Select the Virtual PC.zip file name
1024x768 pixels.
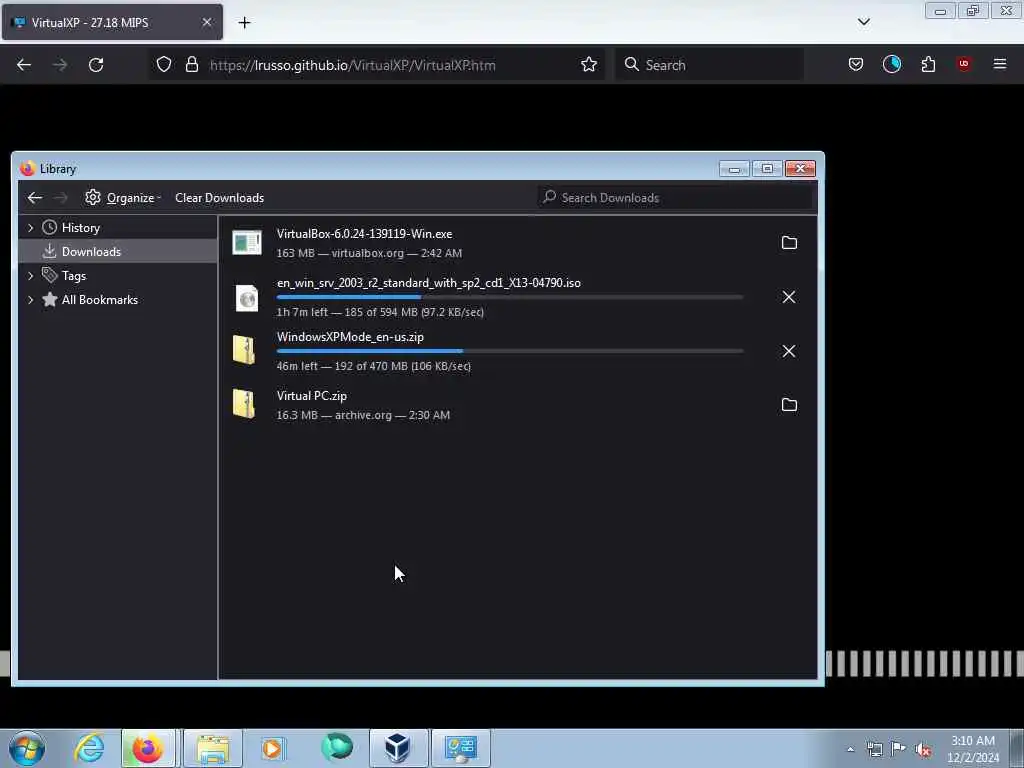[312, 396]
